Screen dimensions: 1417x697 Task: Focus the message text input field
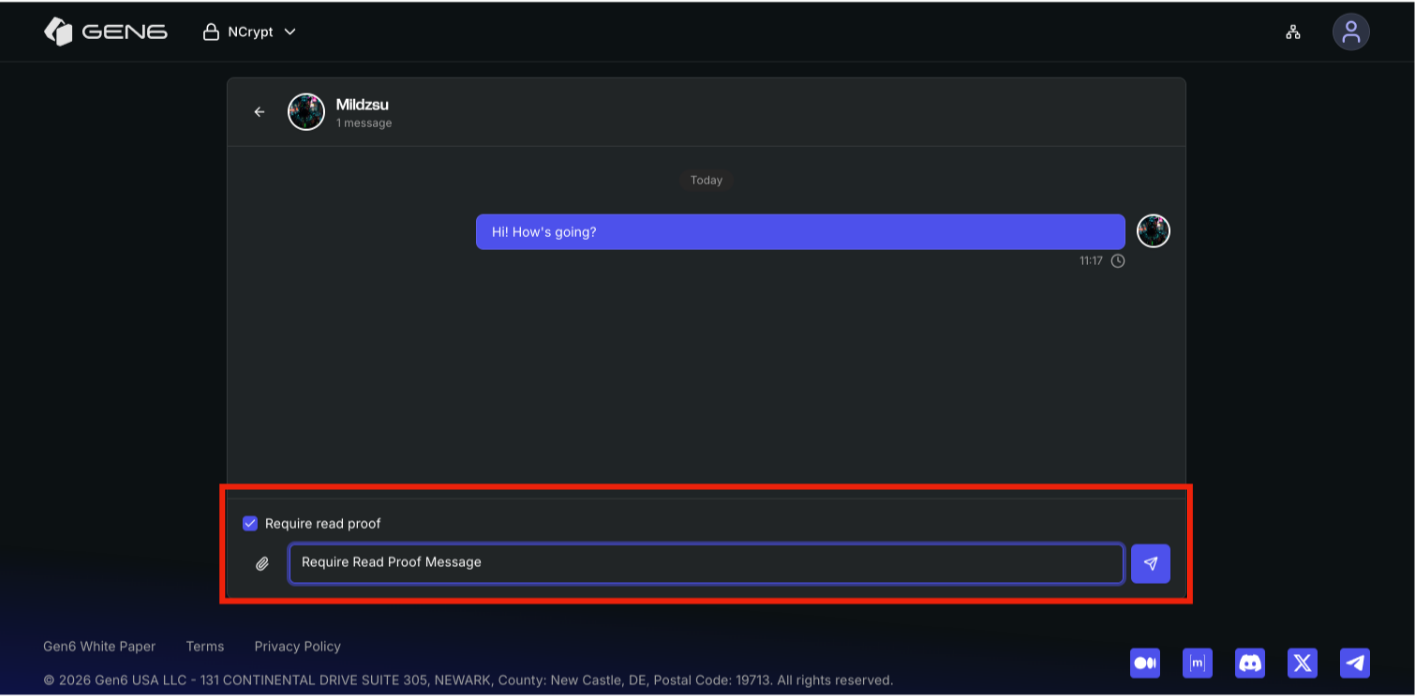coord(705,563)
